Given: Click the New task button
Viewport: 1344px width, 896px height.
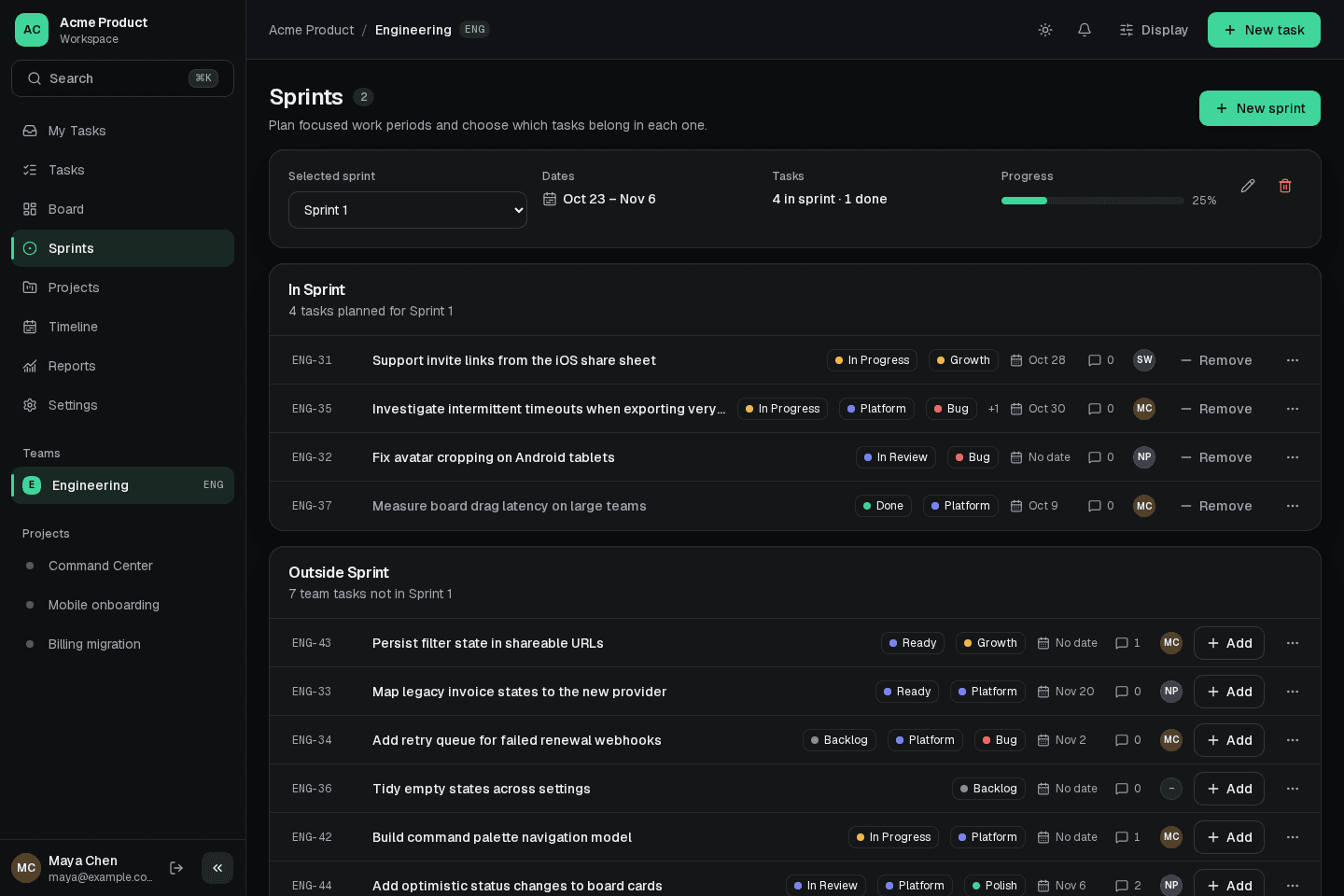Looking at the screenshot, I should [x=1264, y=30].
